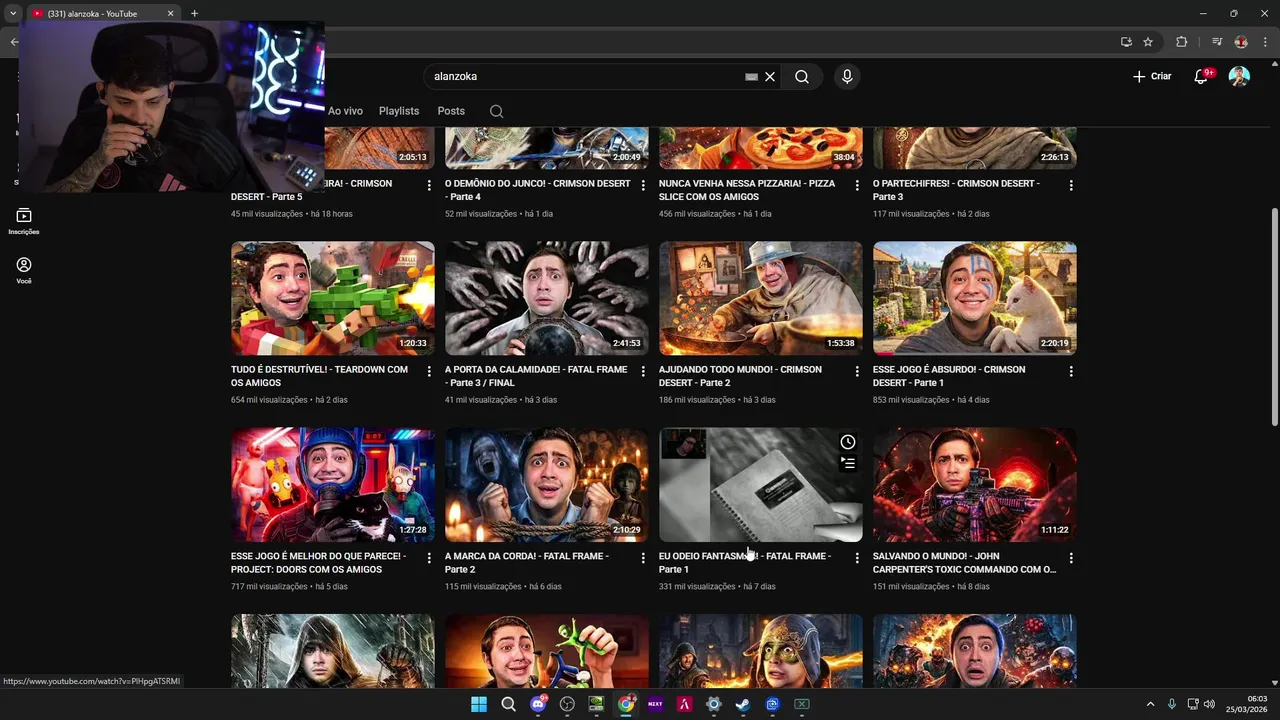Viewport: 1280px width, 720px height.
Task: Close the alanzoka YouTube tab
Action: coord(170,13)
